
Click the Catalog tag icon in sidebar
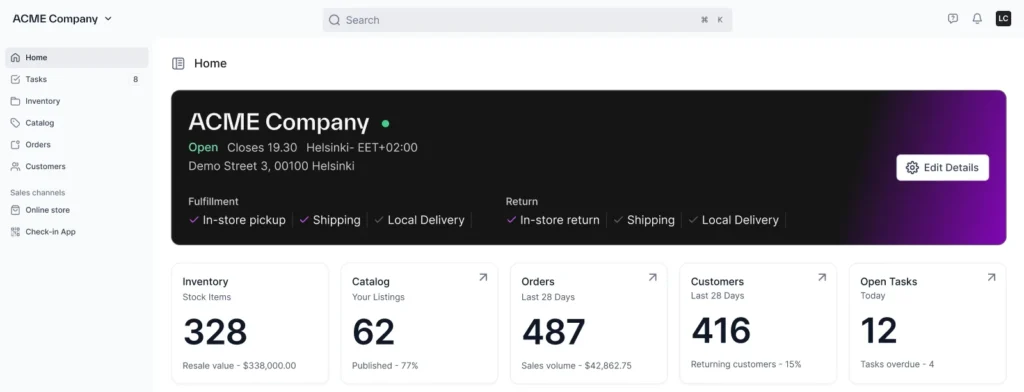pos(16,123)
